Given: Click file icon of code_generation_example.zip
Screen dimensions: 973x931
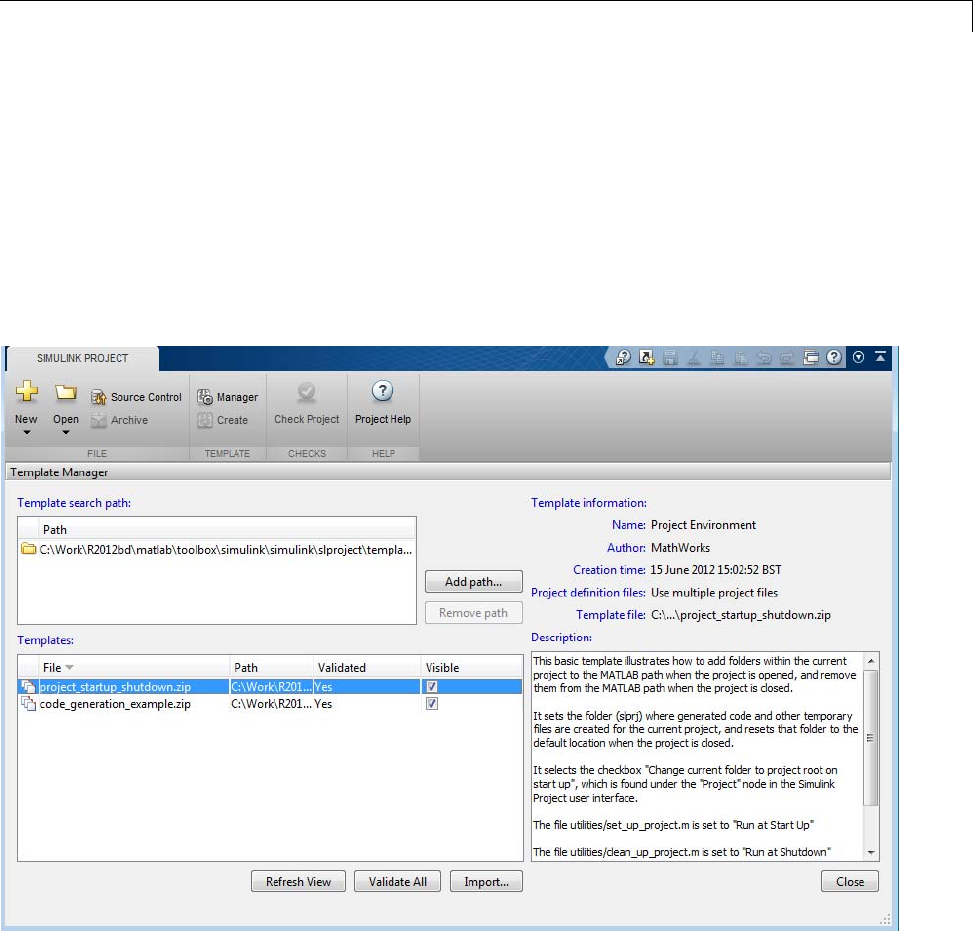Looking at the screenshot, I should [x=28, y=704].
